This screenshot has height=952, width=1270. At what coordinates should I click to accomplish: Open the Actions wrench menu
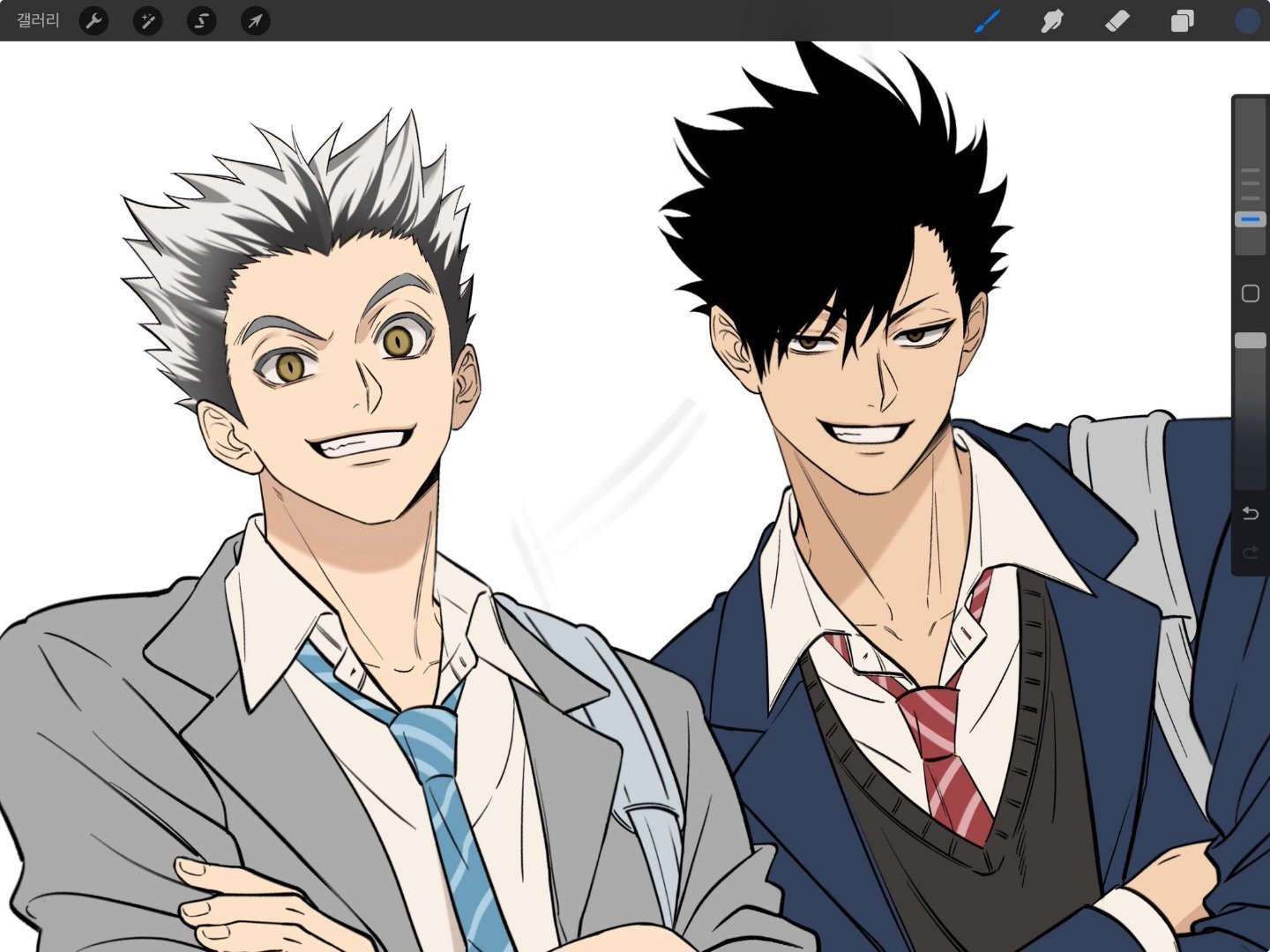pyautogui.click(x=93, y=20)
